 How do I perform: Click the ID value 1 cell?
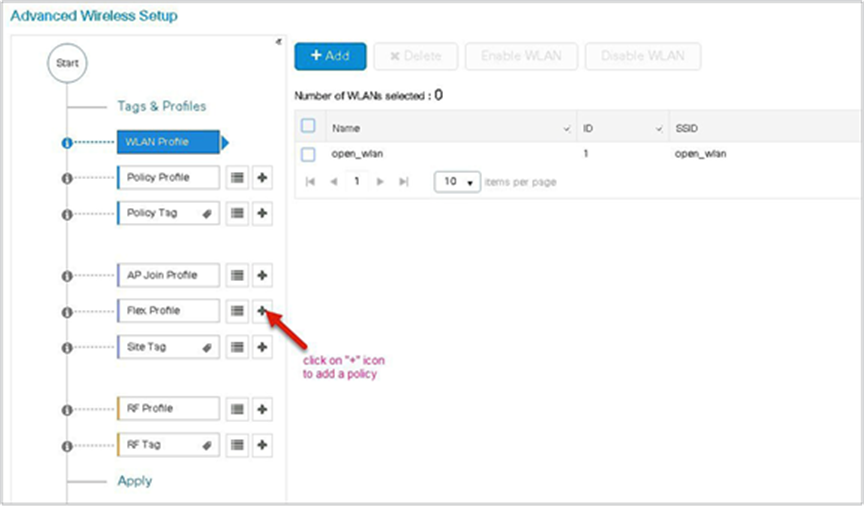586,153
